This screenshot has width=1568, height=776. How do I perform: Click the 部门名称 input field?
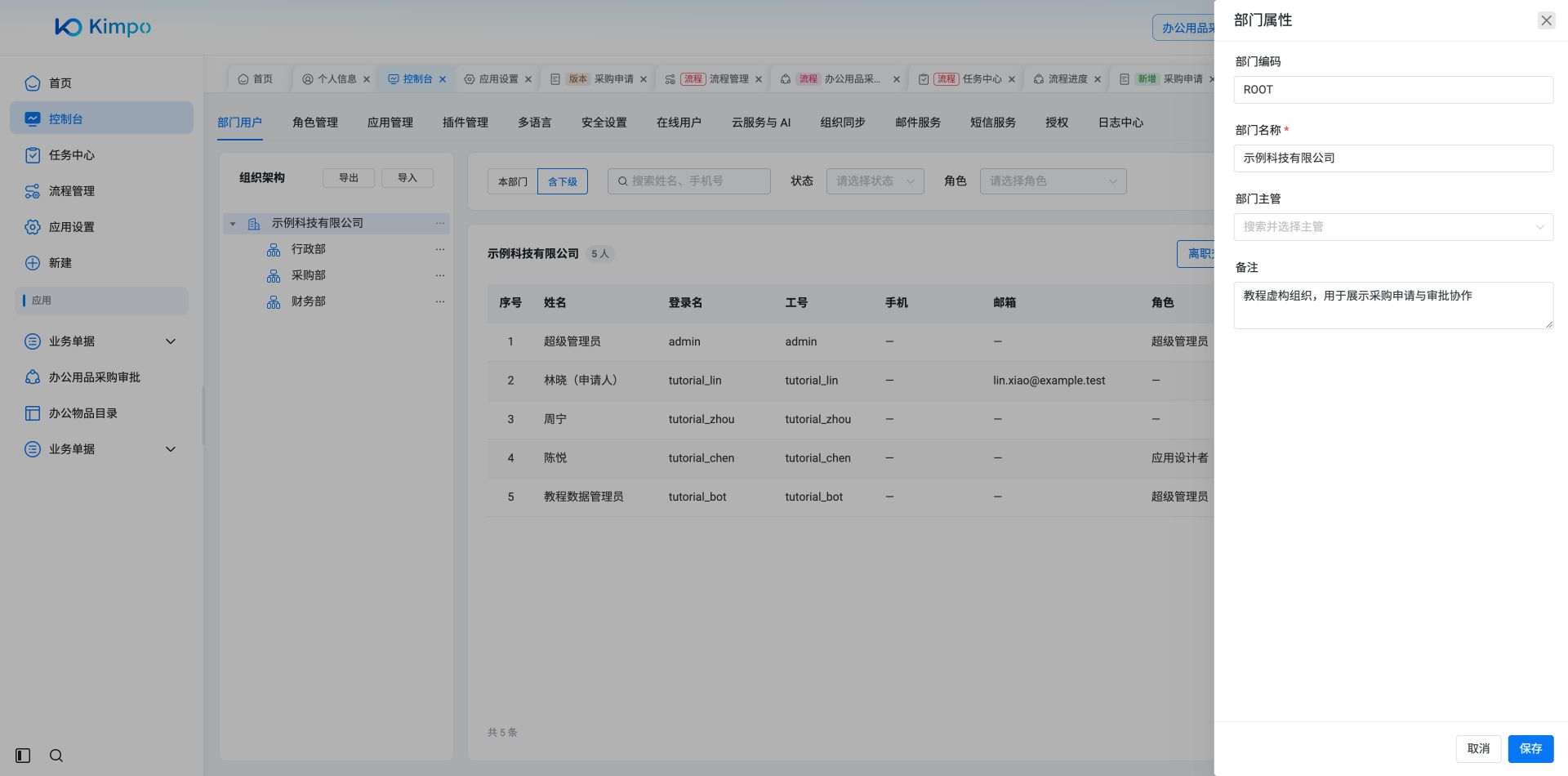point(1393,158)
